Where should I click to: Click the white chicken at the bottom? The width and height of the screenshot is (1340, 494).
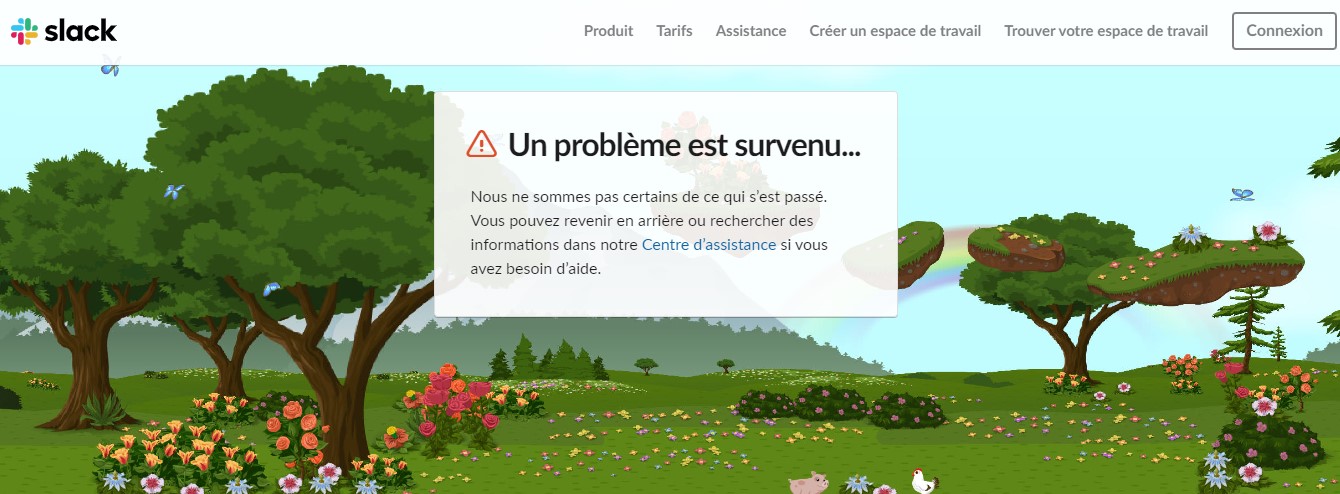923,482
